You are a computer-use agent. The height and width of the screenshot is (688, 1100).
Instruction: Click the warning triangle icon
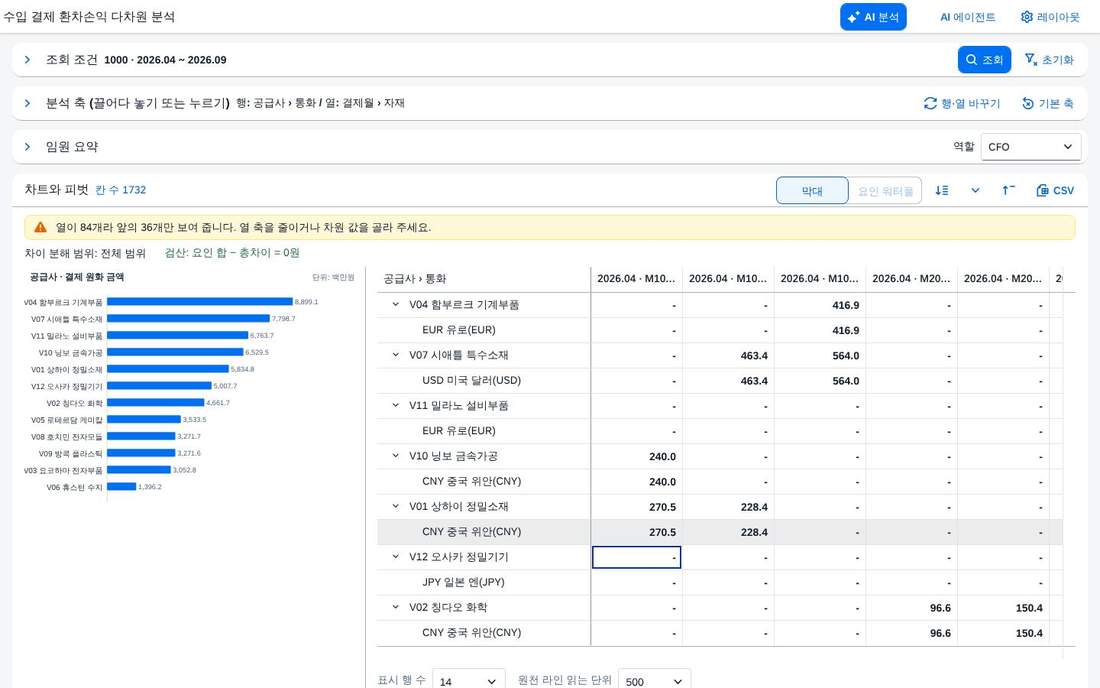coord(41,227)
